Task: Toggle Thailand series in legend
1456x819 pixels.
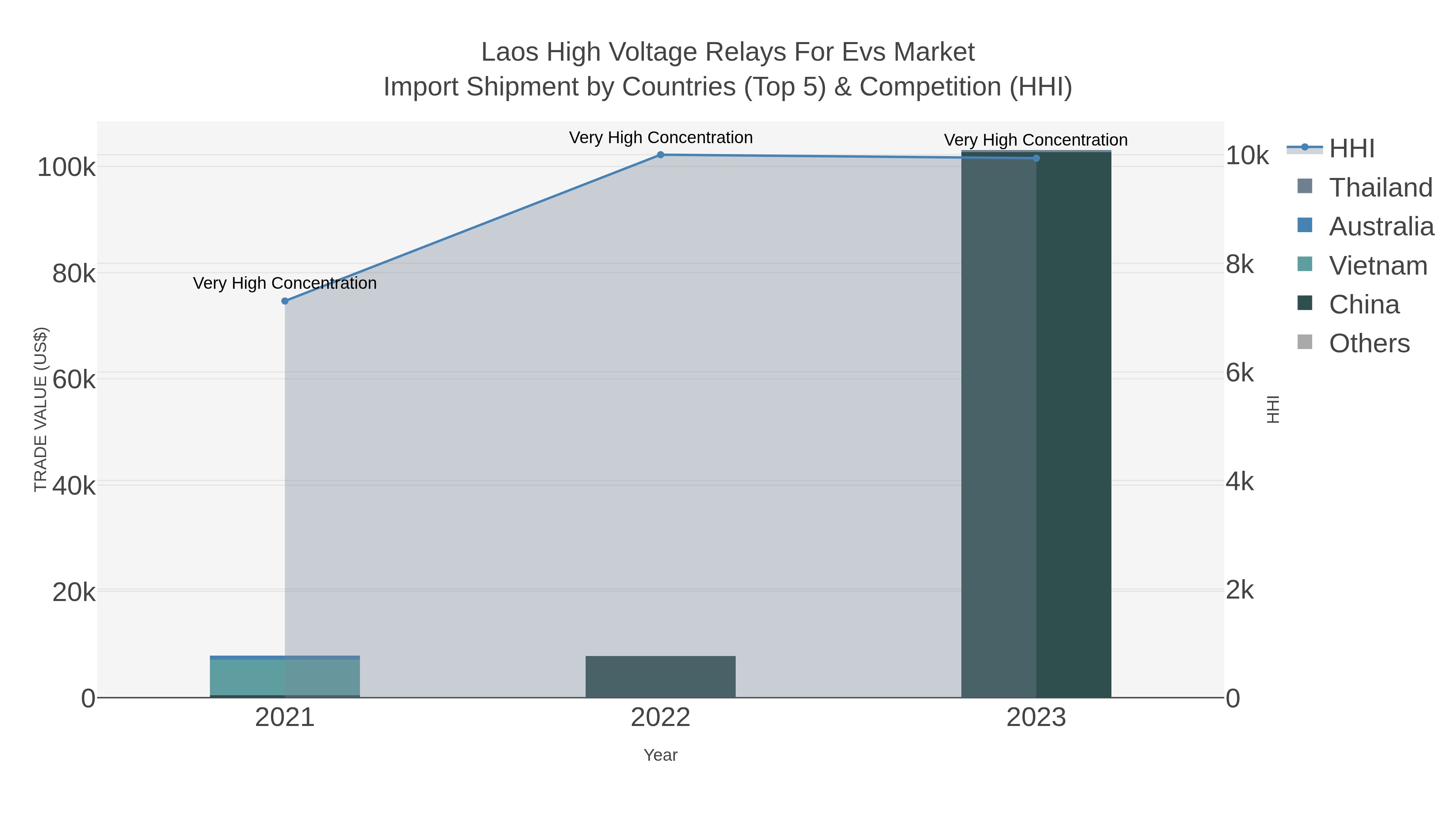Action: [1365, 187]
